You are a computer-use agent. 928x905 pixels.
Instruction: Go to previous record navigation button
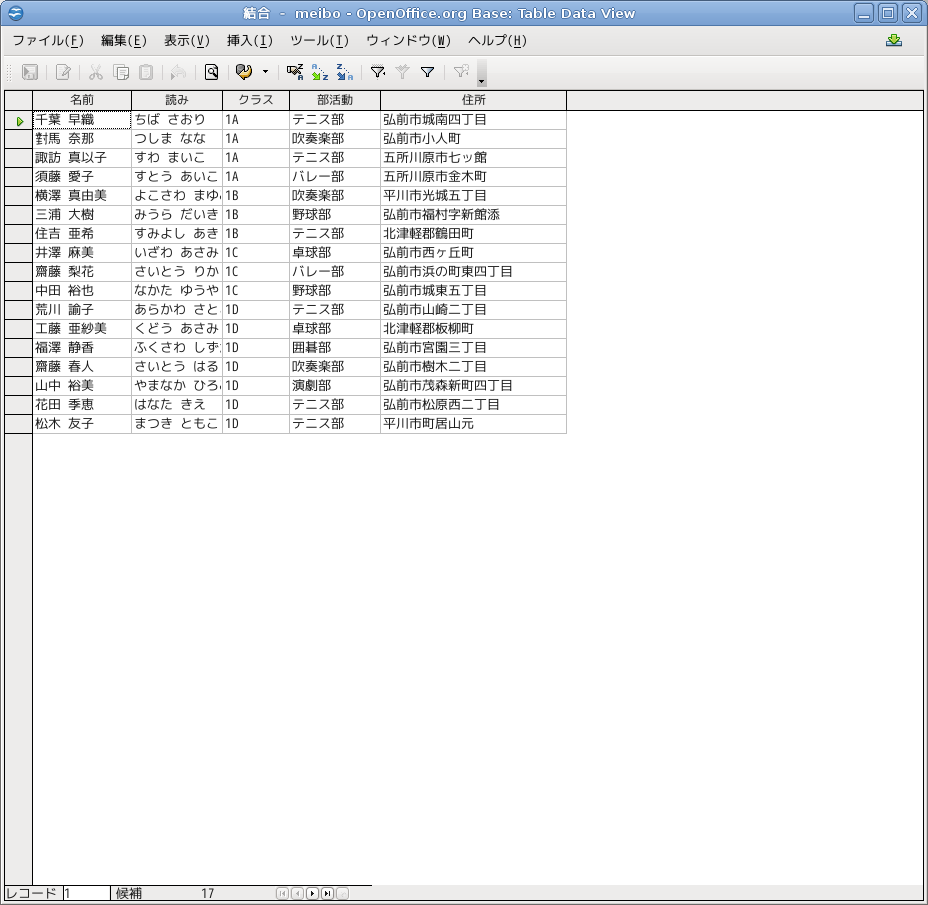coord(298,893)
